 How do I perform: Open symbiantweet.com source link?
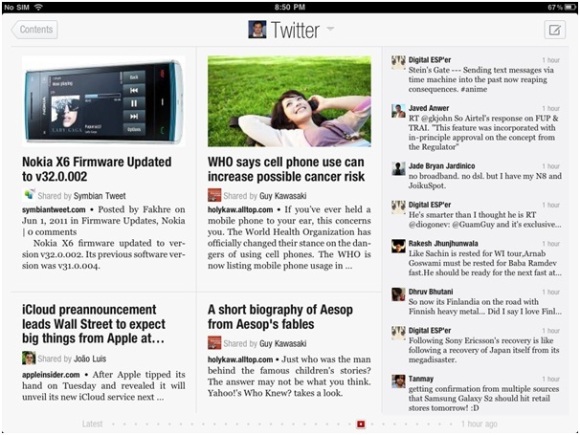[x=54, y=210]
